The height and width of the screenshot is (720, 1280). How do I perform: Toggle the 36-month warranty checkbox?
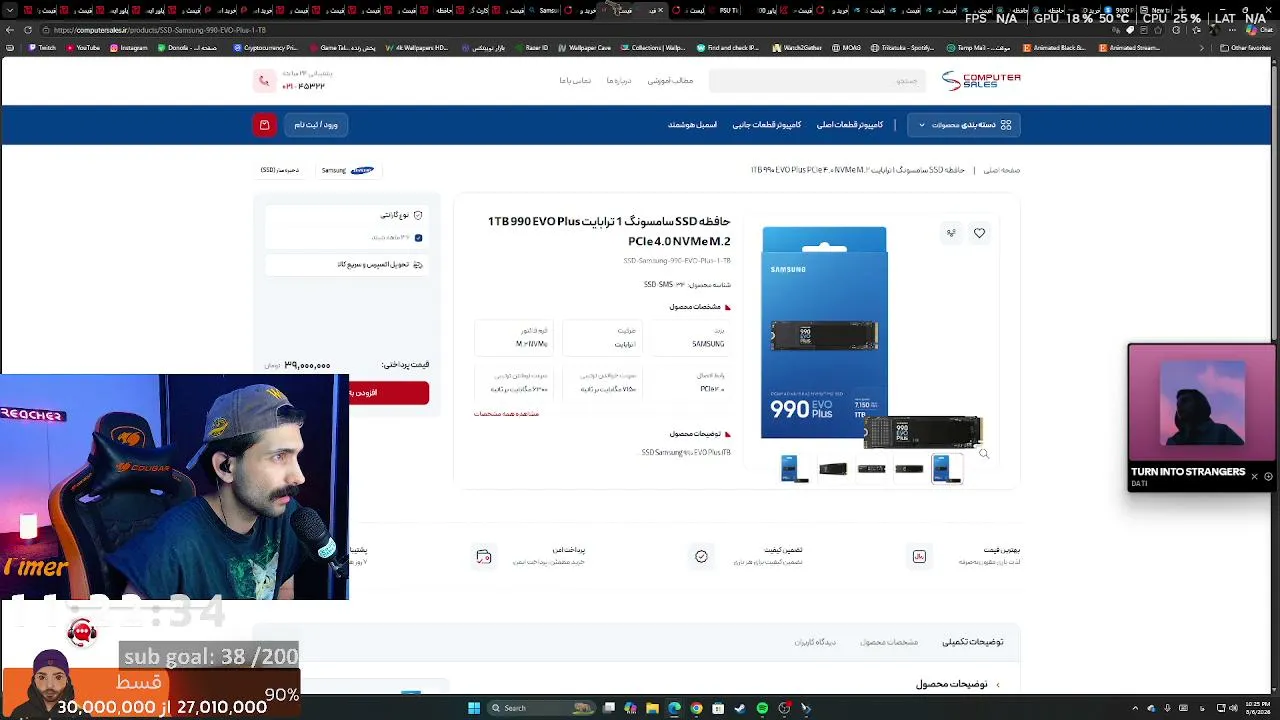[418, 238]
